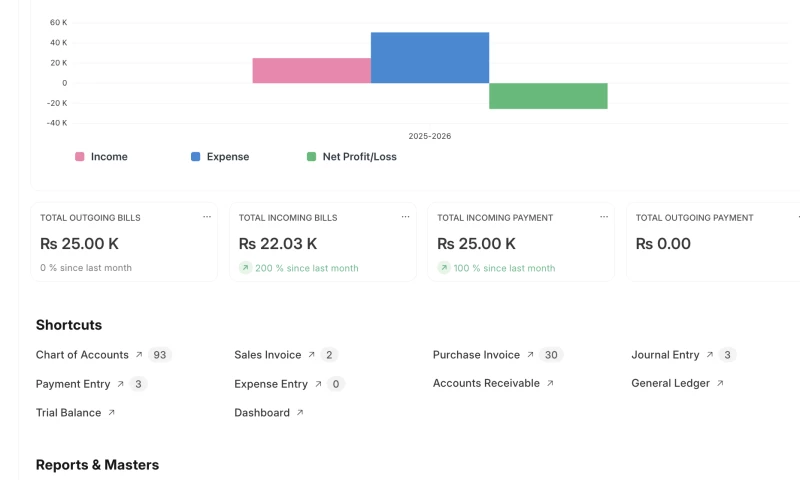Click the 100 % since last month text

click(504, 268)
